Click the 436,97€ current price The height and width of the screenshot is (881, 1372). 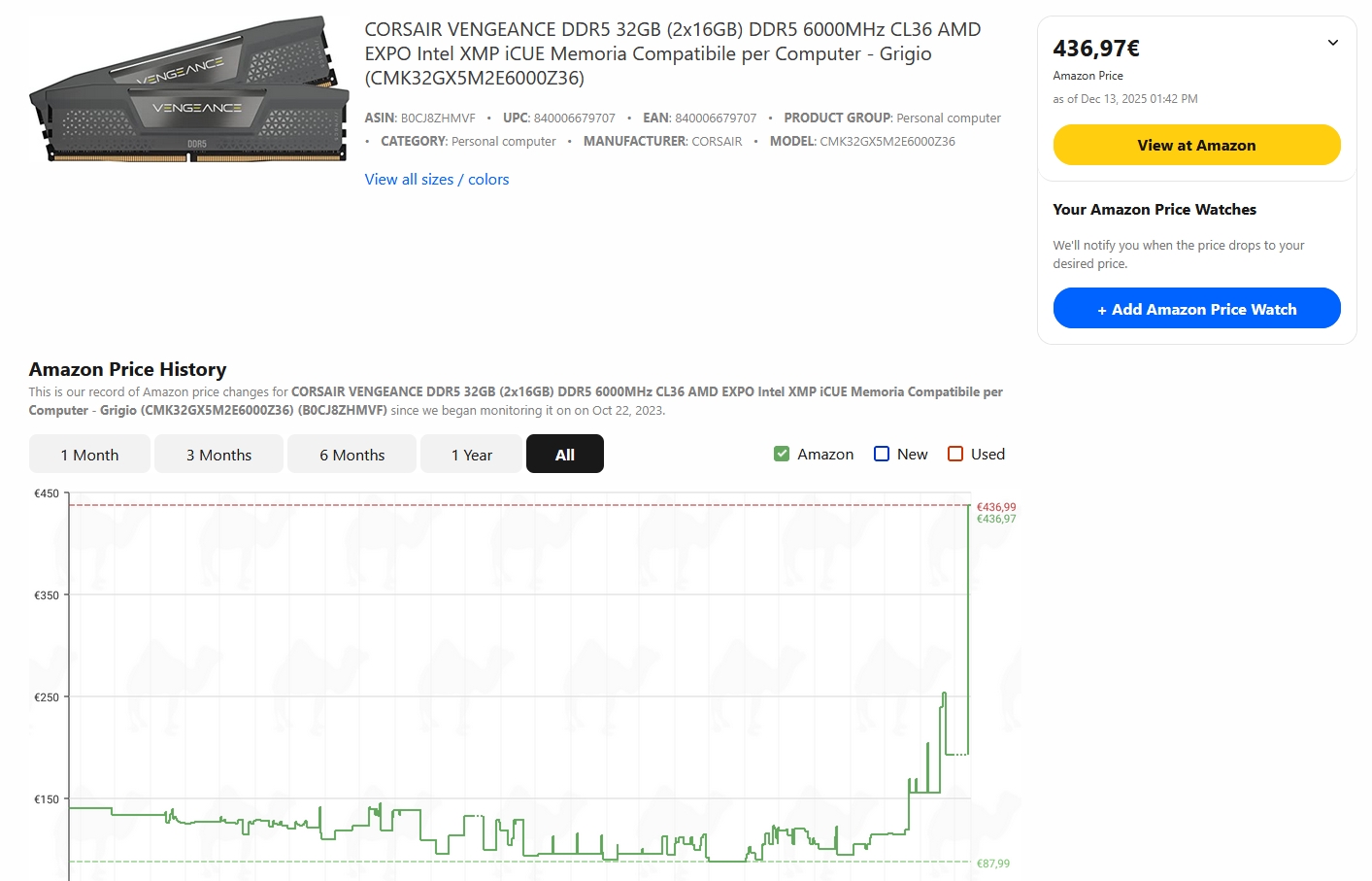1096,49
